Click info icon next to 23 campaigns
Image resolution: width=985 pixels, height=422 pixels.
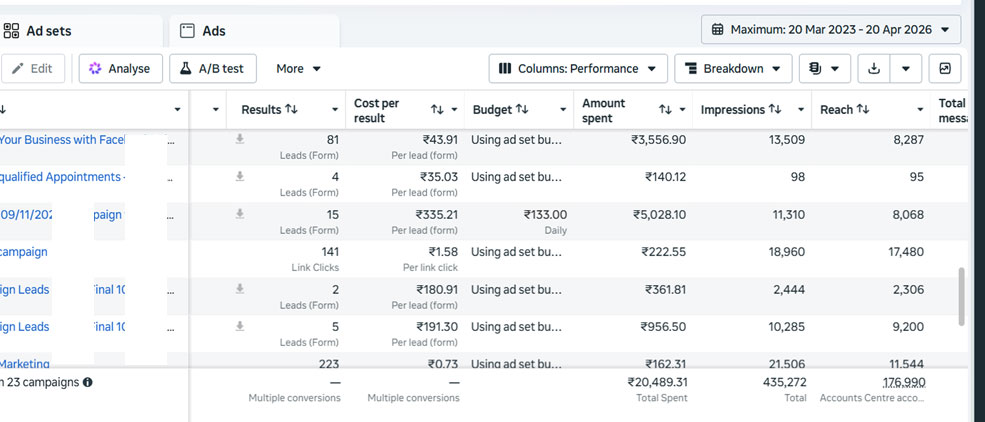coord(88,382)
